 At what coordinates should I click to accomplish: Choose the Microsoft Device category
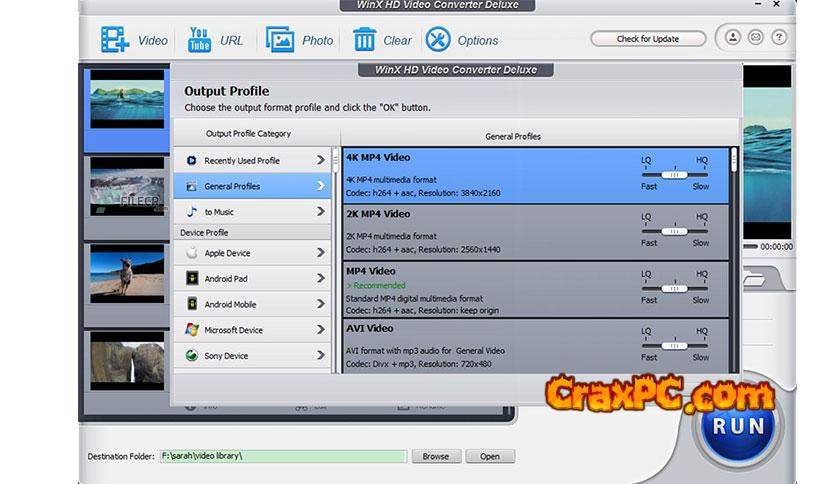(253, 330)
